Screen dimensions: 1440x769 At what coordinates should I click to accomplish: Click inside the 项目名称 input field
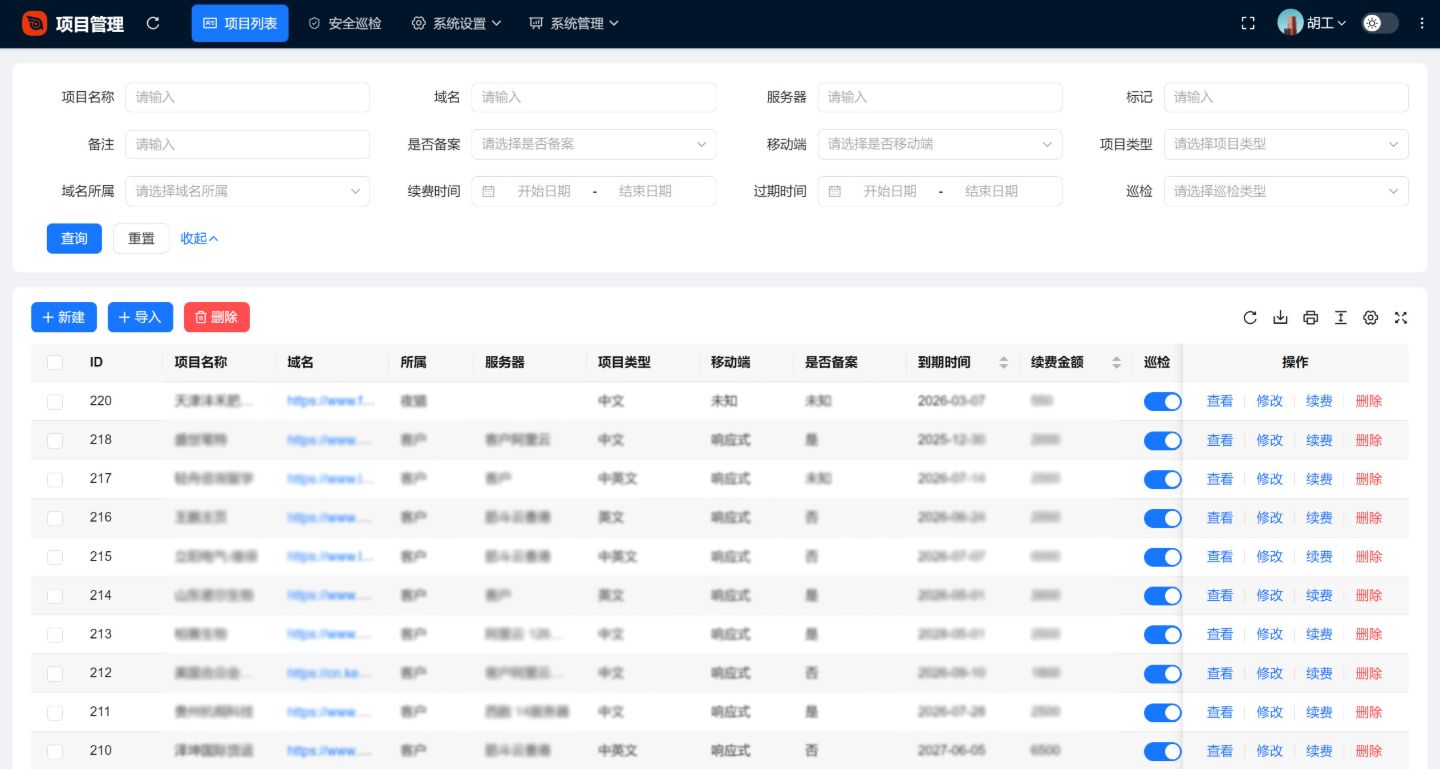247,97
